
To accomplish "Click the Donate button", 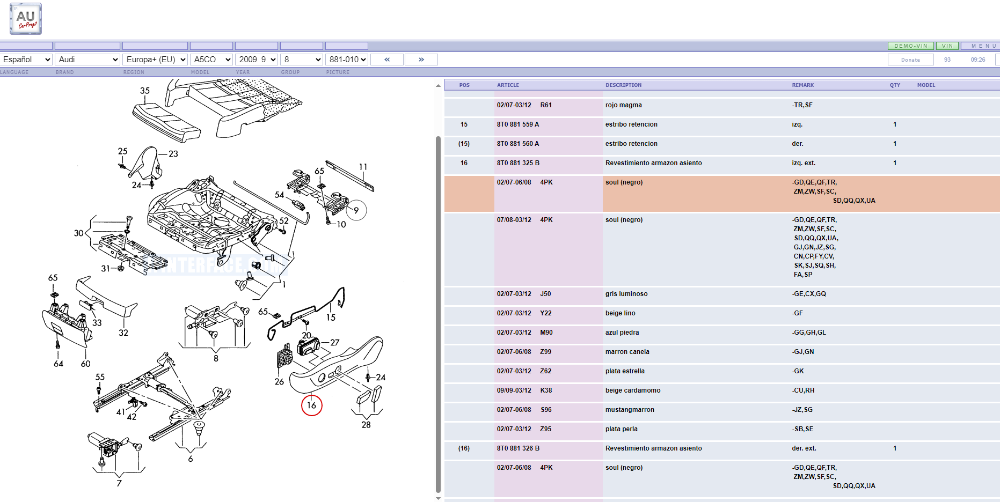I will pos(911,59).
